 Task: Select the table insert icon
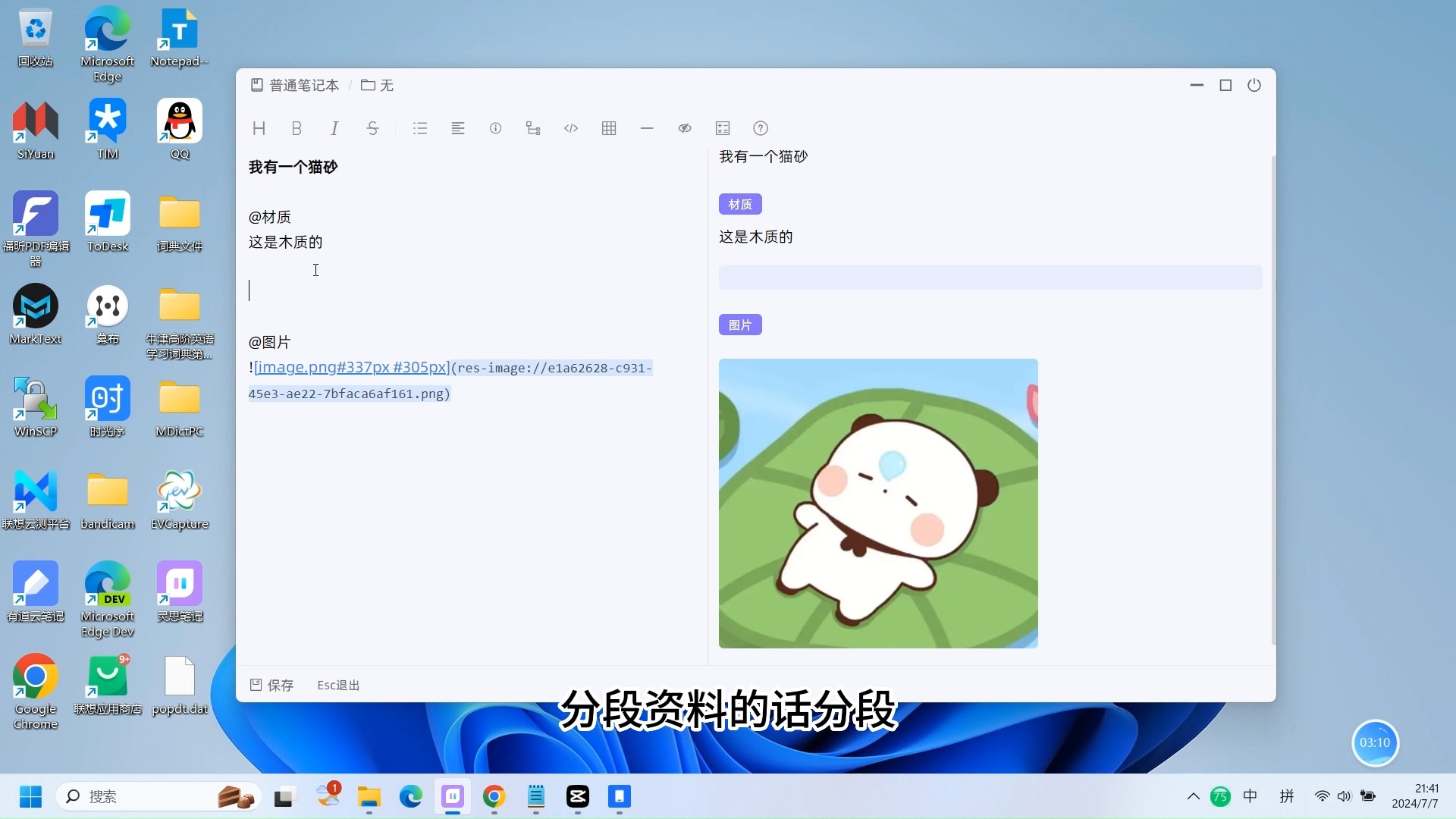pos(608,128)
